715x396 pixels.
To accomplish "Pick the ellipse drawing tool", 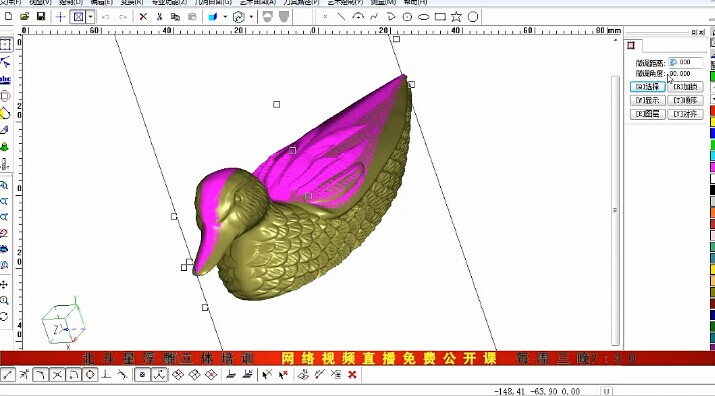I will pyautogui.click(x=424, y=17).
